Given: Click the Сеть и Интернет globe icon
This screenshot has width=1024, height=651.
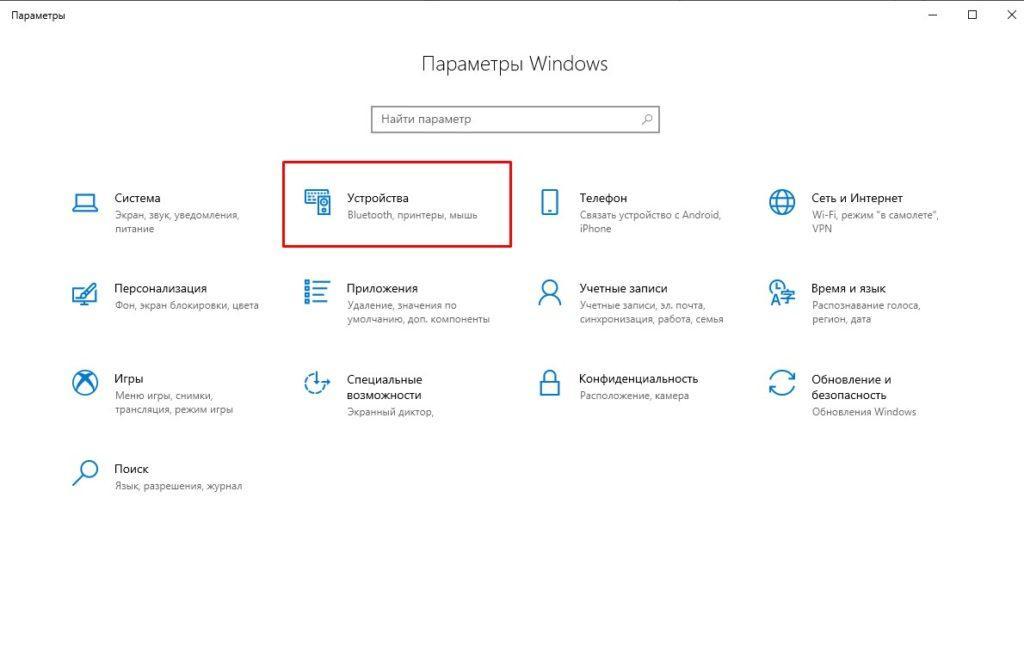Looking at the screenshot, I should pos(782,202).
